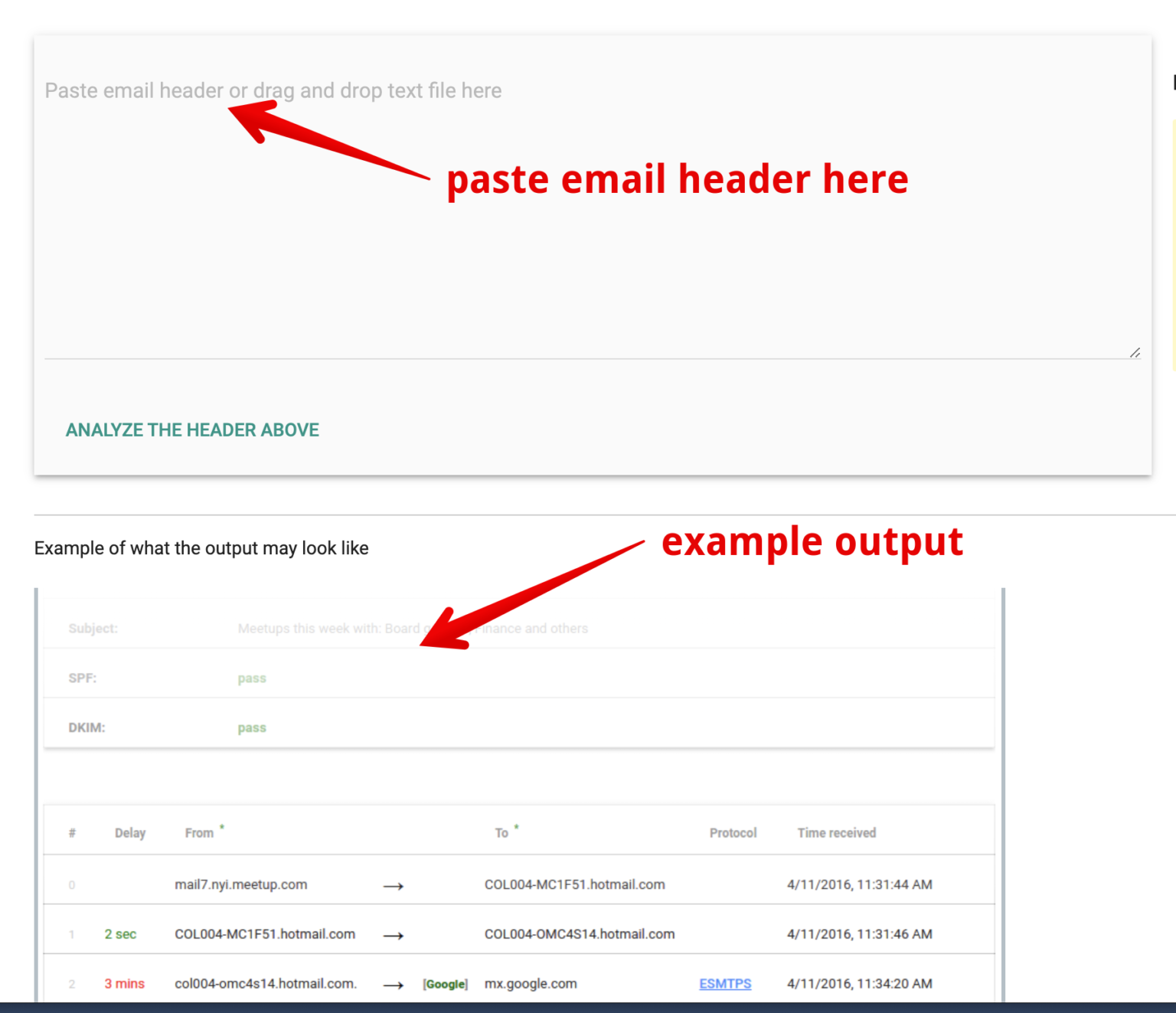
Task: Select the 3 mins delay value
Action: (x=124, y=984)
